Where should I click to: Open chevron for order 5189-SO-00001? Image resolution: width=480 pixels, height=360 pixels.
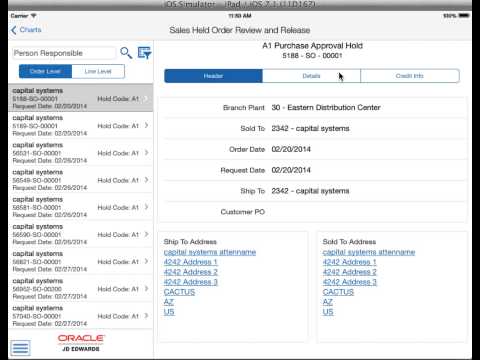[x=147, y=125]
